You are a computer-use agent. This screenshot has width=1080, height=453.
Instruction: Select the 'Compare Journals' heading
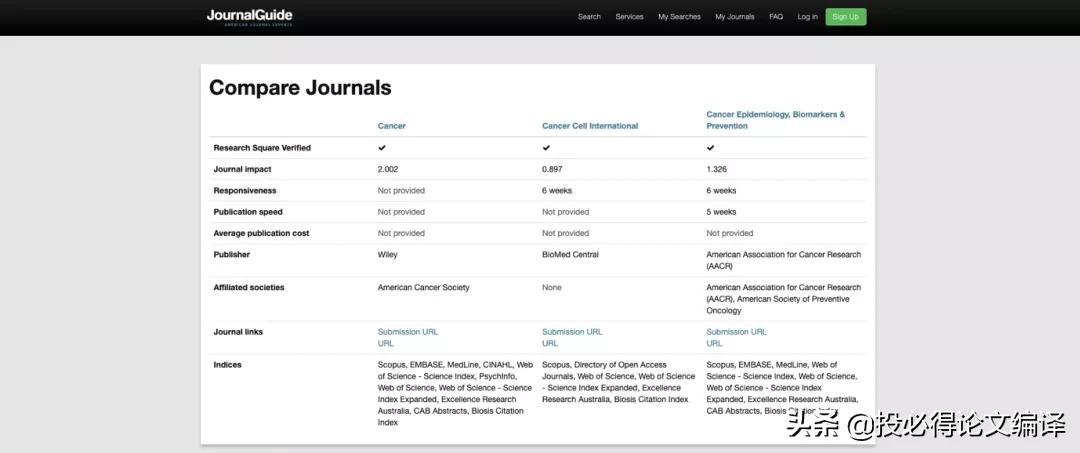(300, 88)
